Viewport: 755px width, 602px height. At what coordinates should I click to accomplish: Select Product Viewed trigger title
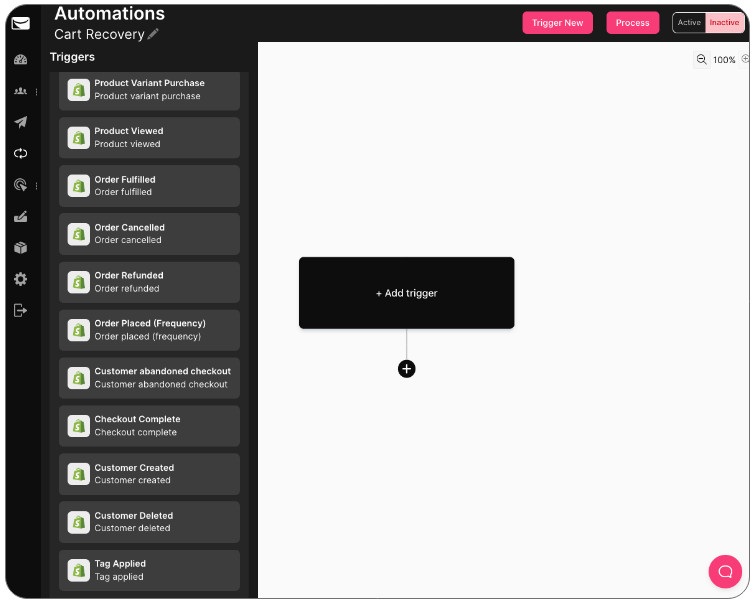[129, 131]
